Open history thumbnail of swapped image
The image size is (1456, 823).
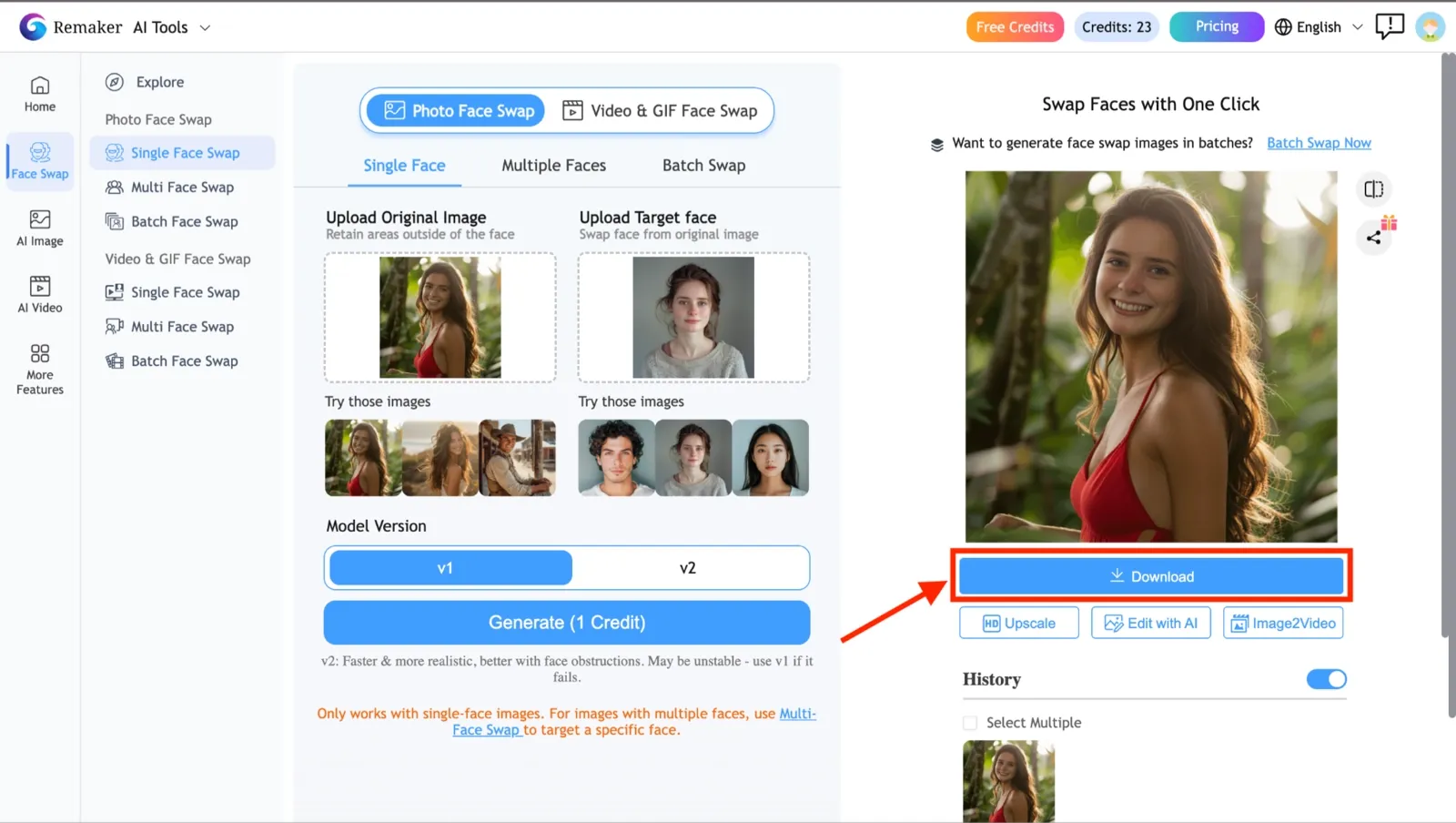[x=1009, y=781]
